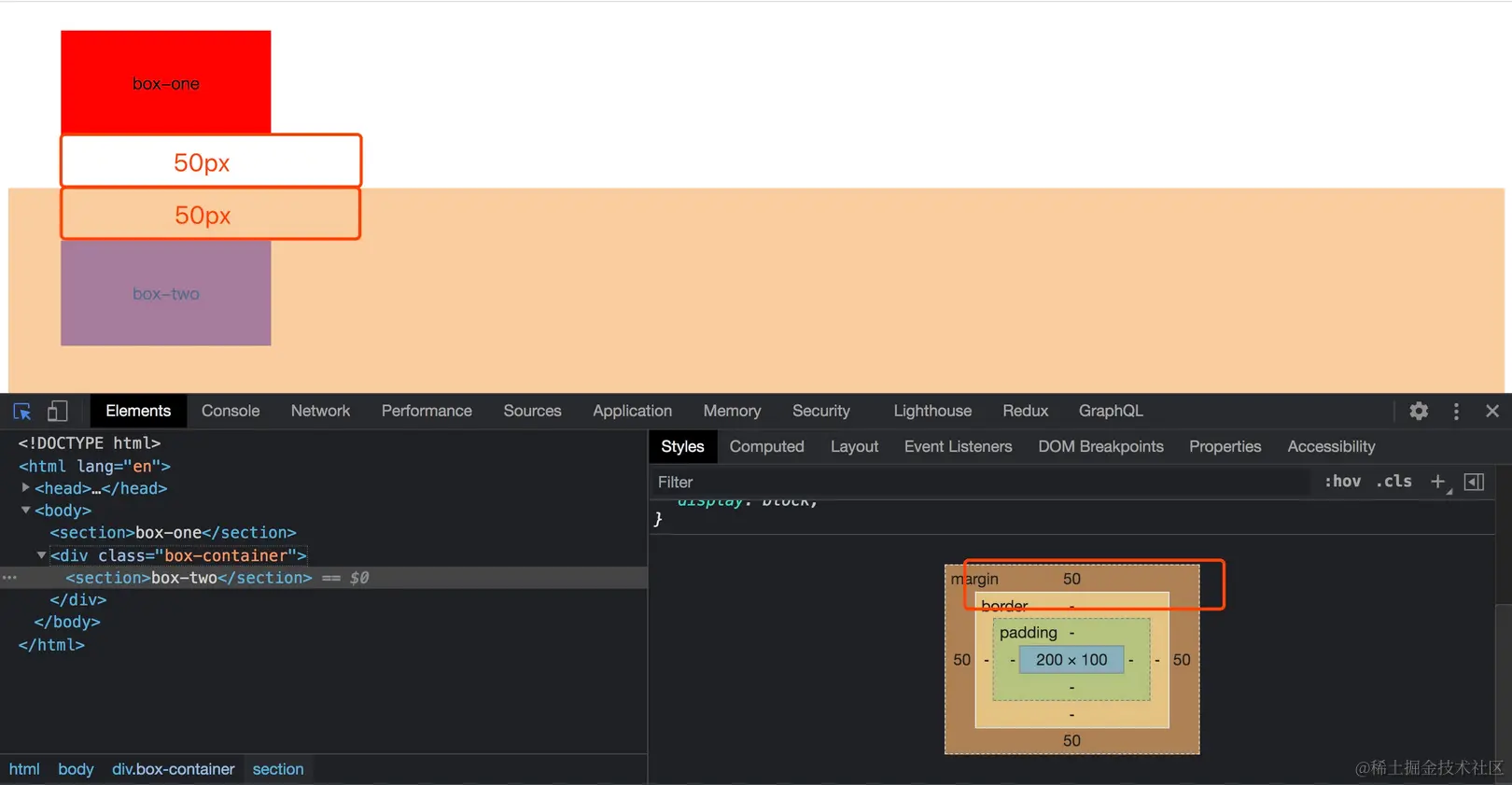The width and height of the screenshot is (1512, 785).
Task: Open the Event Listeners sidebar tab
Action: tap(958, 446)
